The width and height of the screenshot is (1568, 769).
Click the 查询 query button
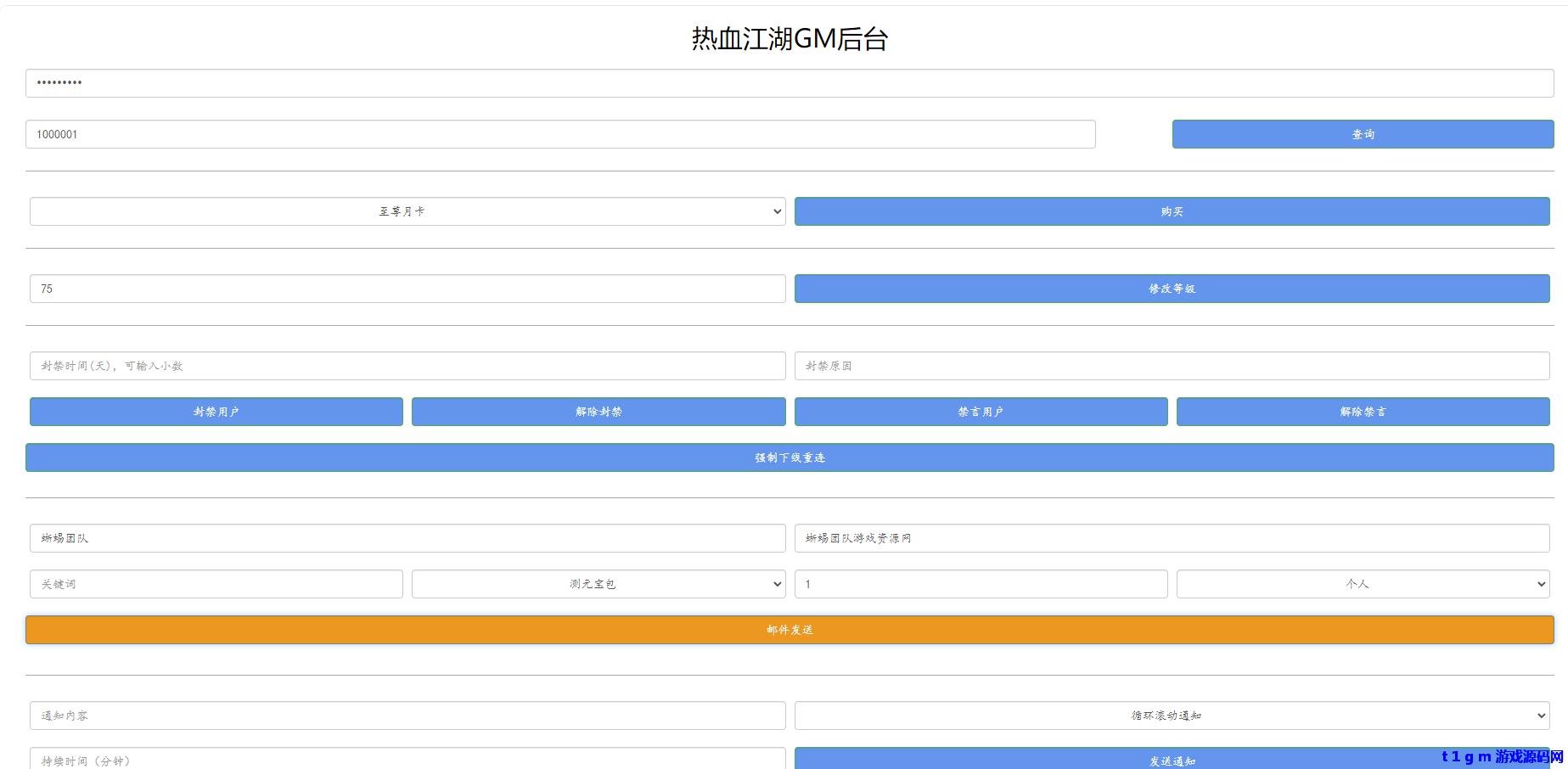click(1362, 133)
